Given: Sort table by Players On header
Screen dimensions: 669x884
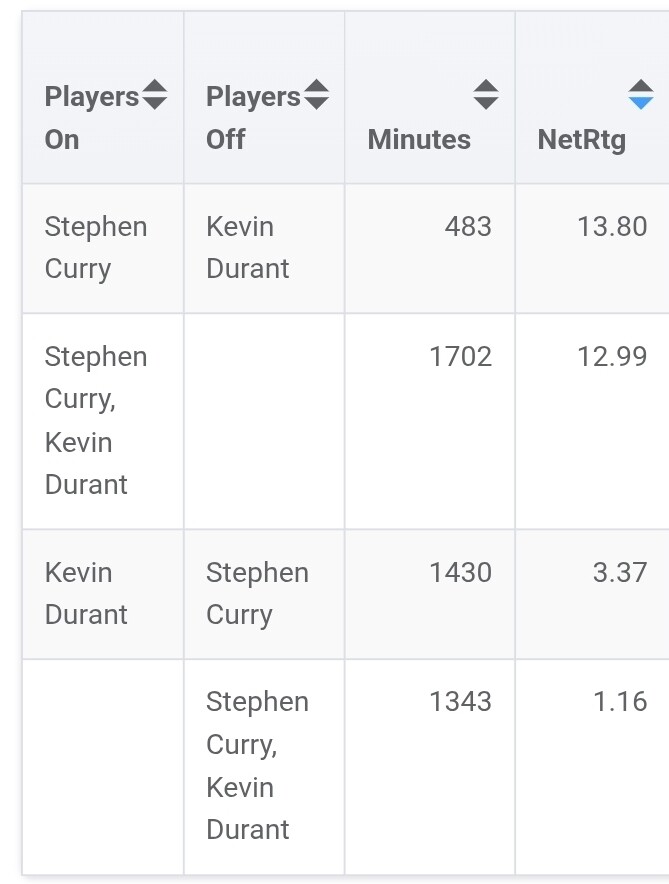Looking at the screenshot, I should [91, 118].
